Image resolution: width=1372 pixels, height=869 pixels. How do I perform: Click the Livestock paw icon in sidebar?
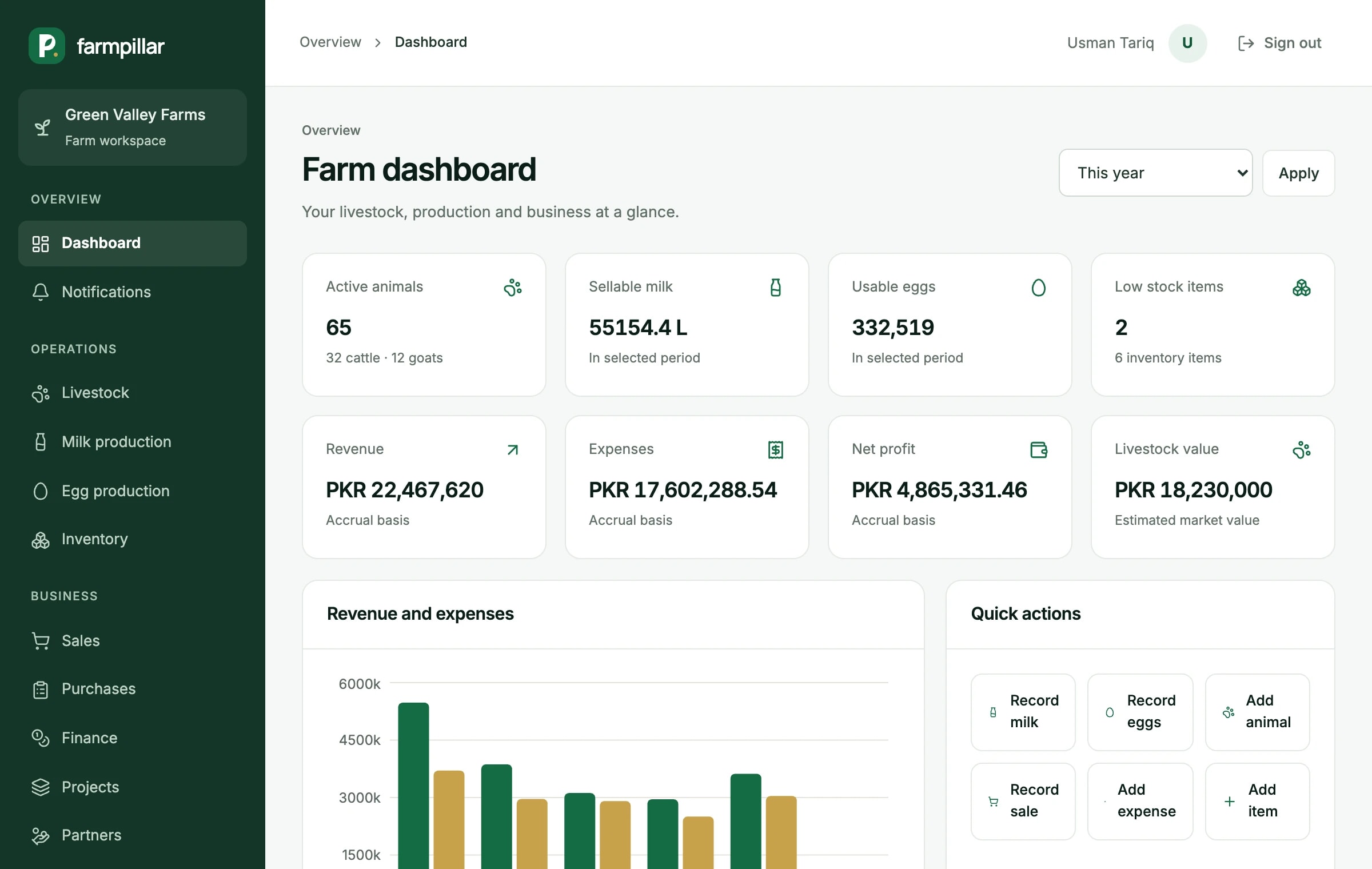pos(41,393)
